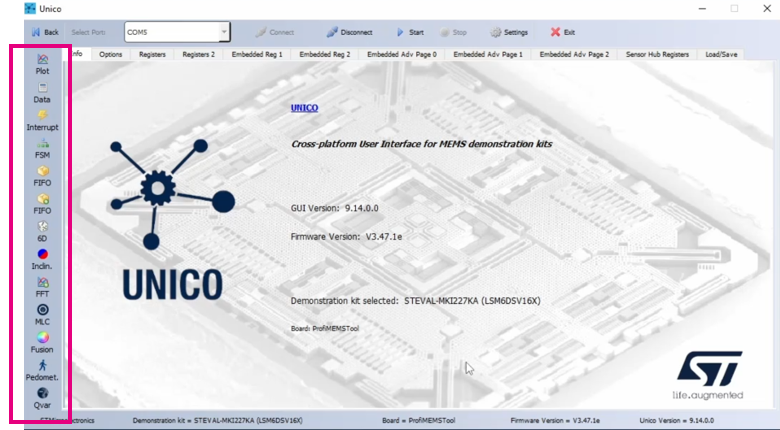Open the 6D orientation tool
780x430 pixels.
[x=42, y=232]
